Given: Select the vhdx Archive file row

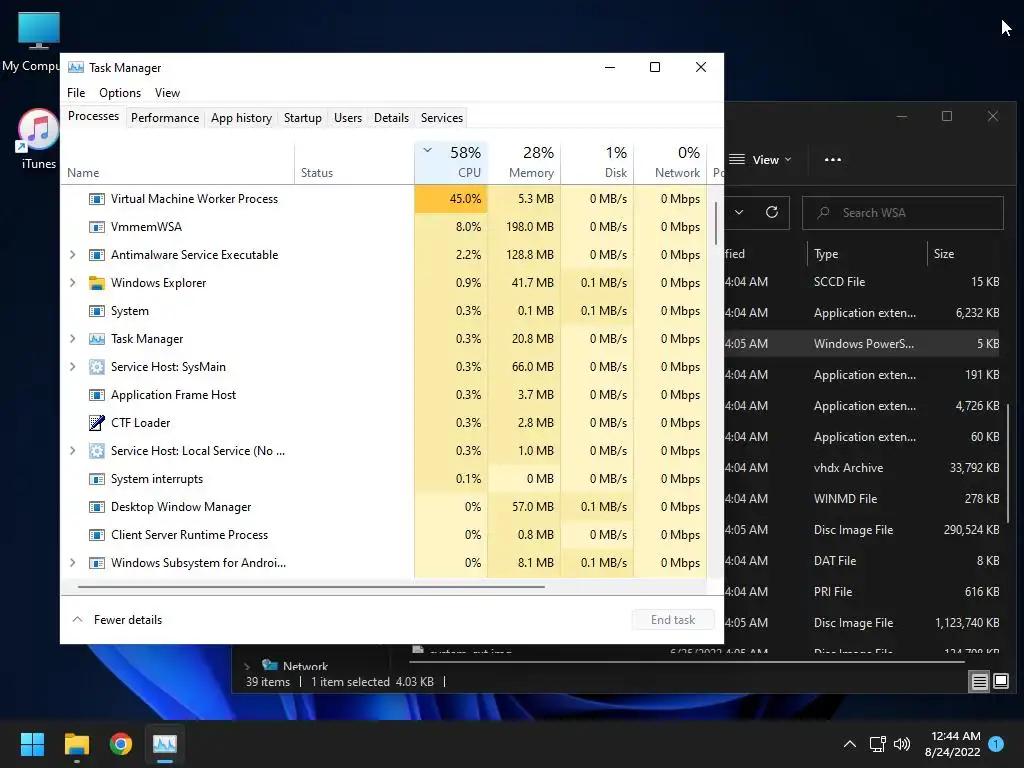Looking at the screenshot, I should (864, 468).
